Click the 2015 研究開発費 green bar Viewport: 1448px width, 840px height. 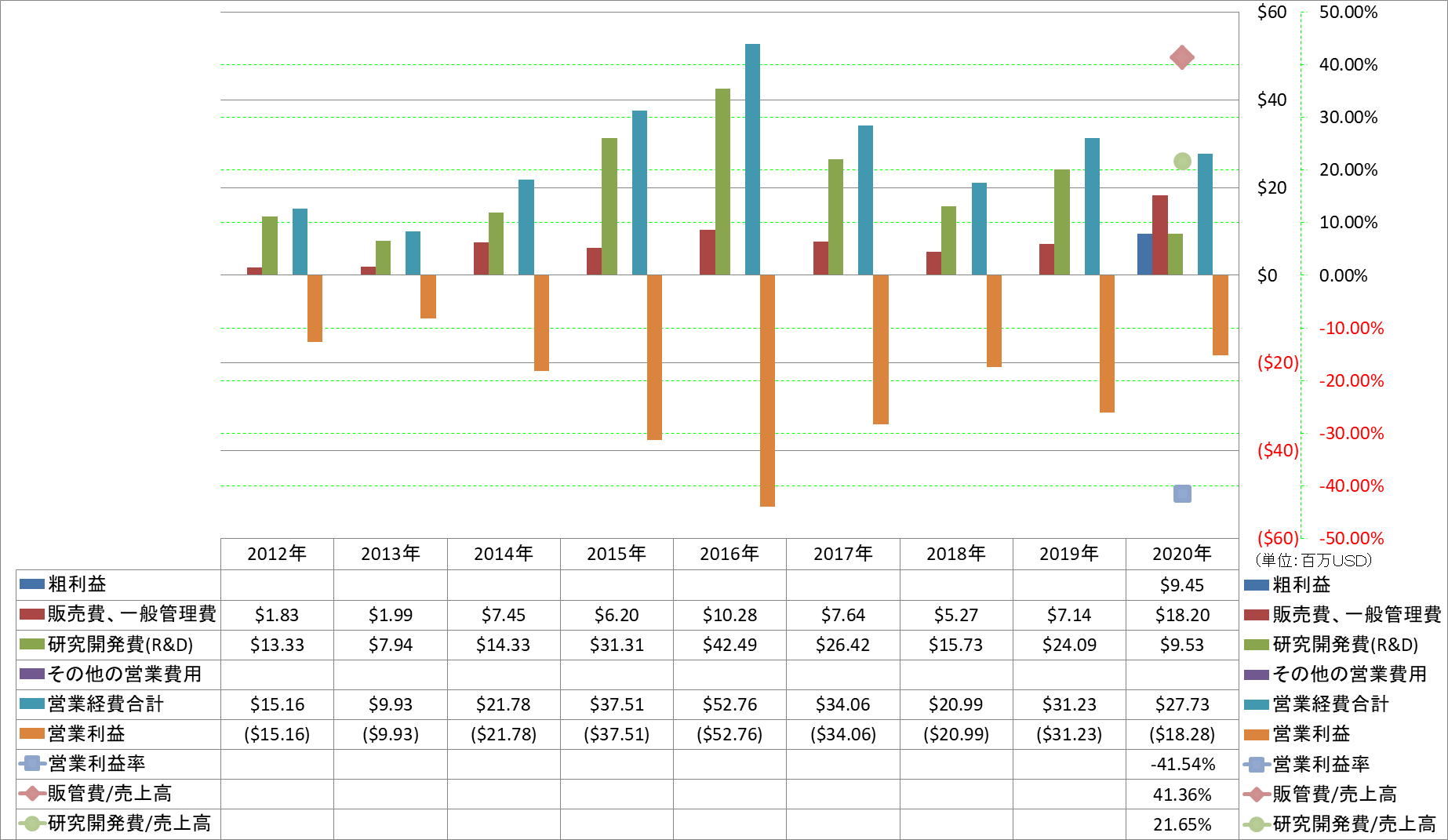click(609, 206)
